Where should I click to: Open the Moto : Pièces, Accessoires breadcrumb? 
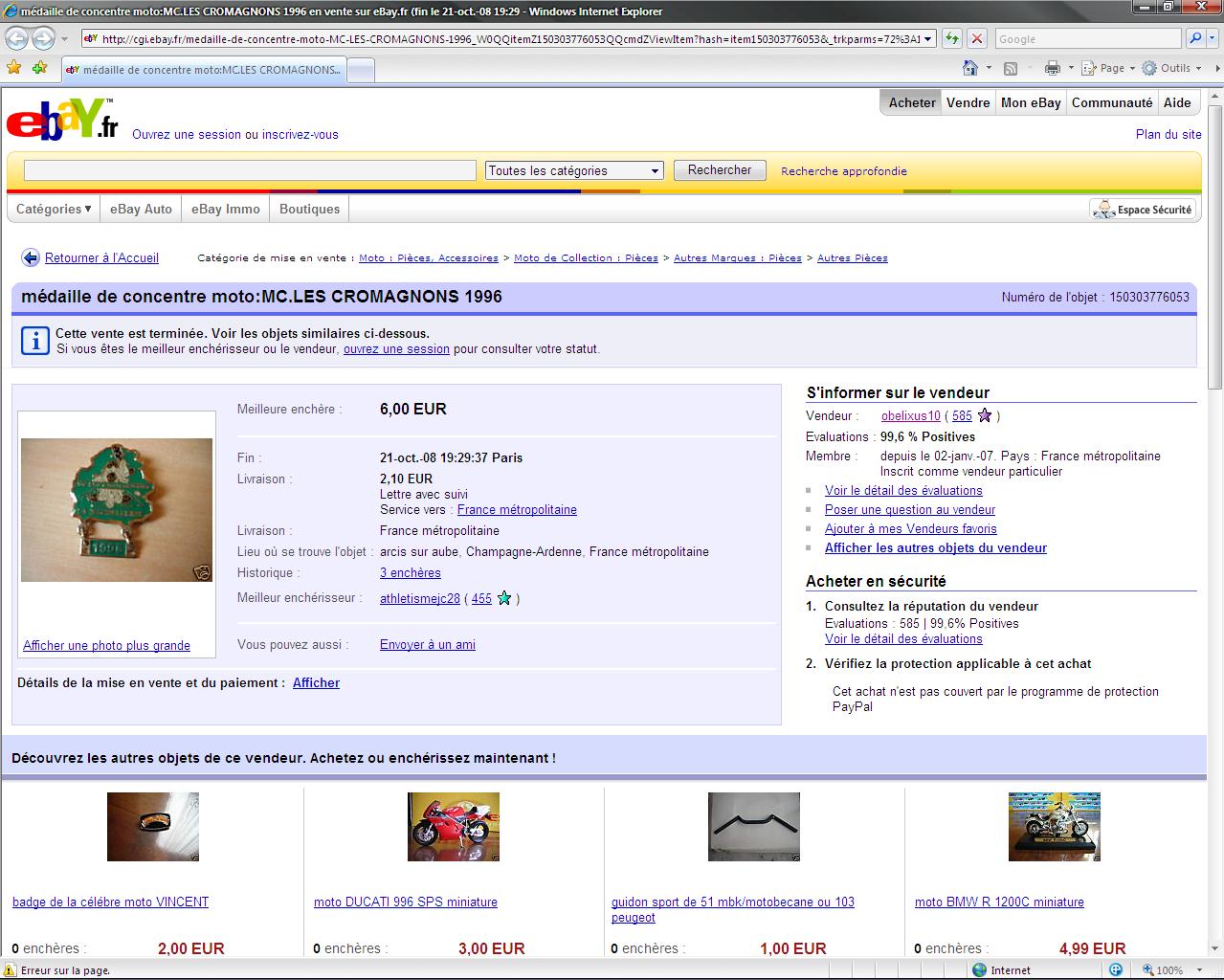[x=429, y=258]
